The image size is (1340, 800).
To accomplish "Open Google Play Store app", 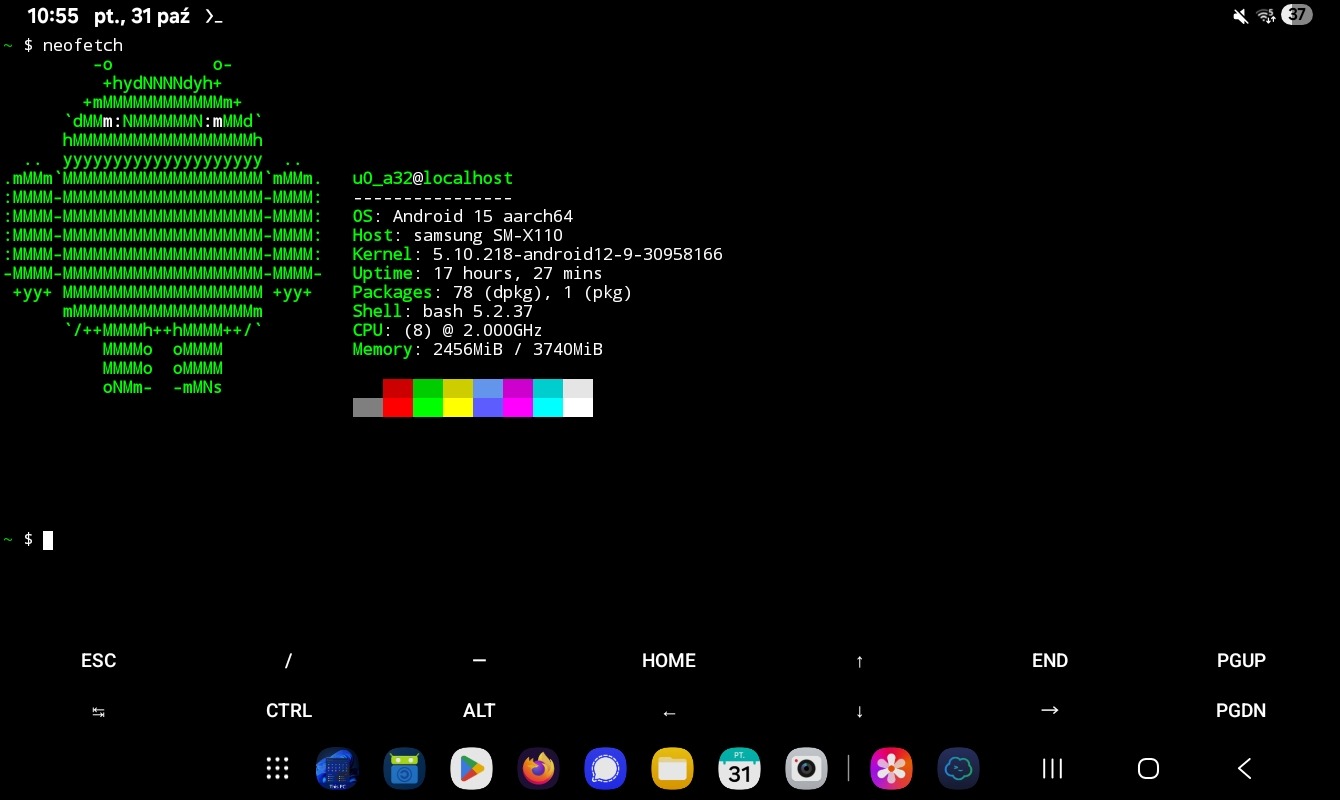I will (x=471, y=768).
